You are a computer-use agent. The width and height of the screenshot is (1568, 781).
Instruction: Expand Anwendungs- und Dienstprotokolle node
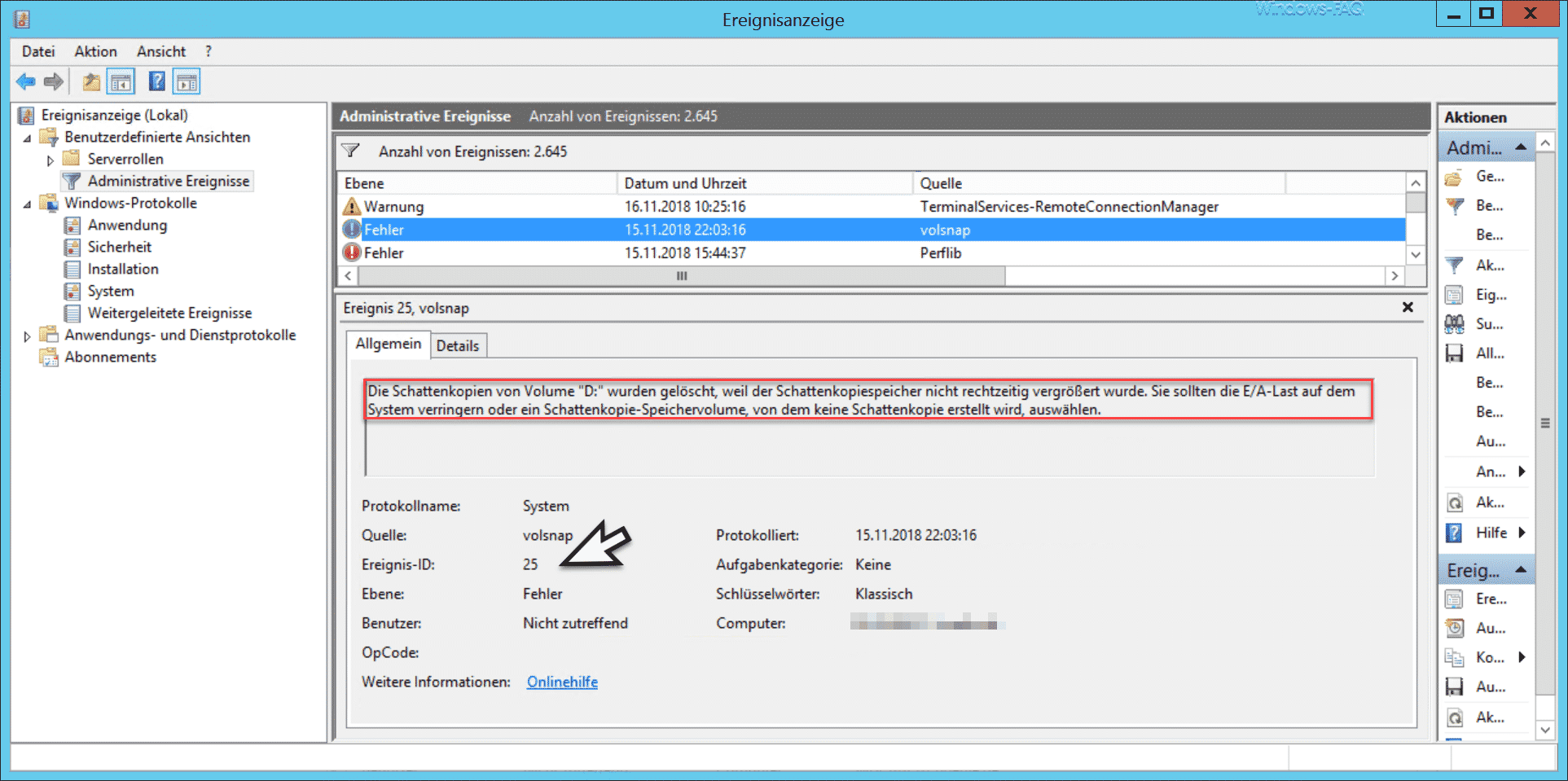click(27, 336)
